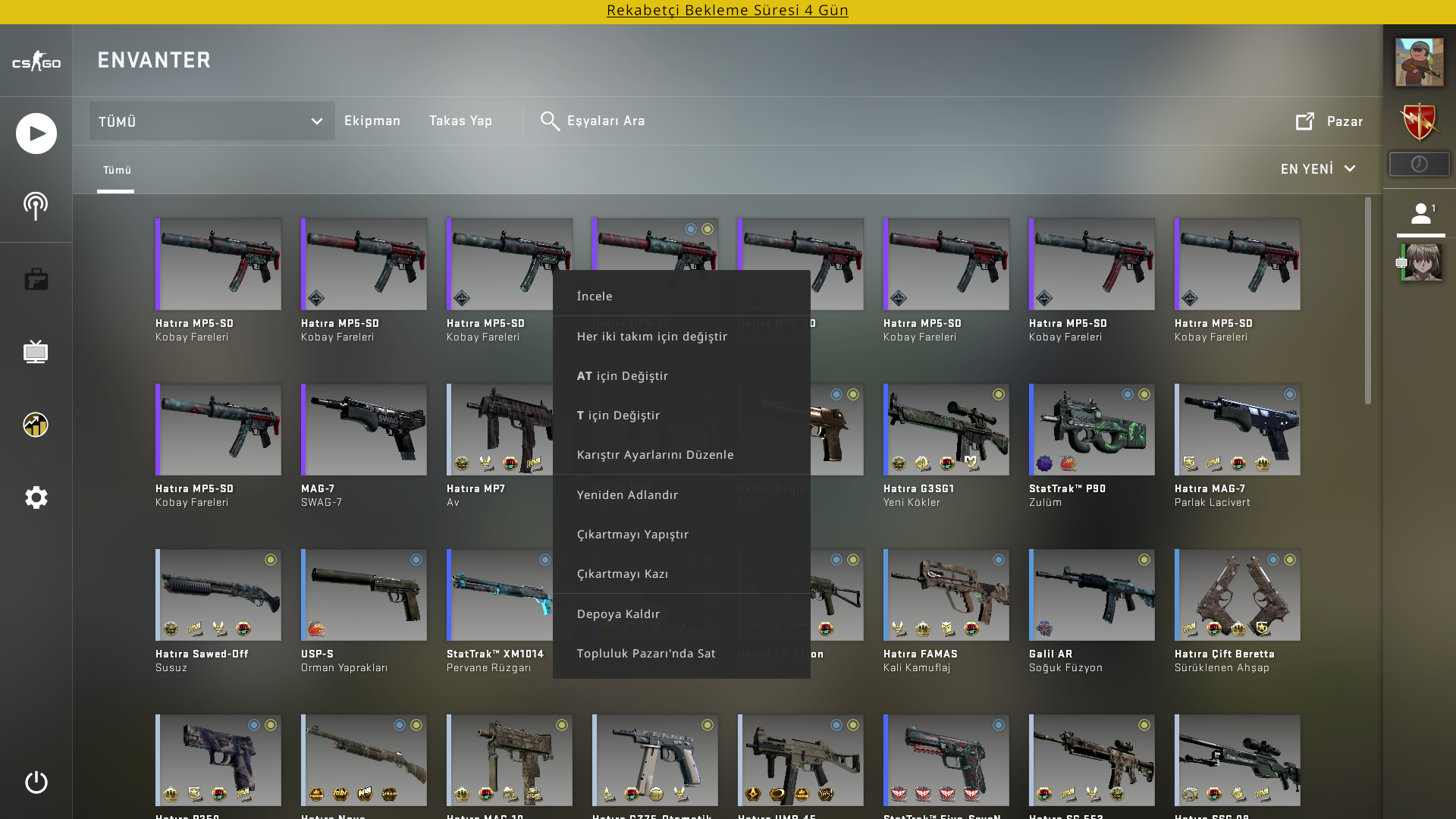Click the power quit icon
The width and height of the screenshot is (1456, 819).
click(36, 782)
